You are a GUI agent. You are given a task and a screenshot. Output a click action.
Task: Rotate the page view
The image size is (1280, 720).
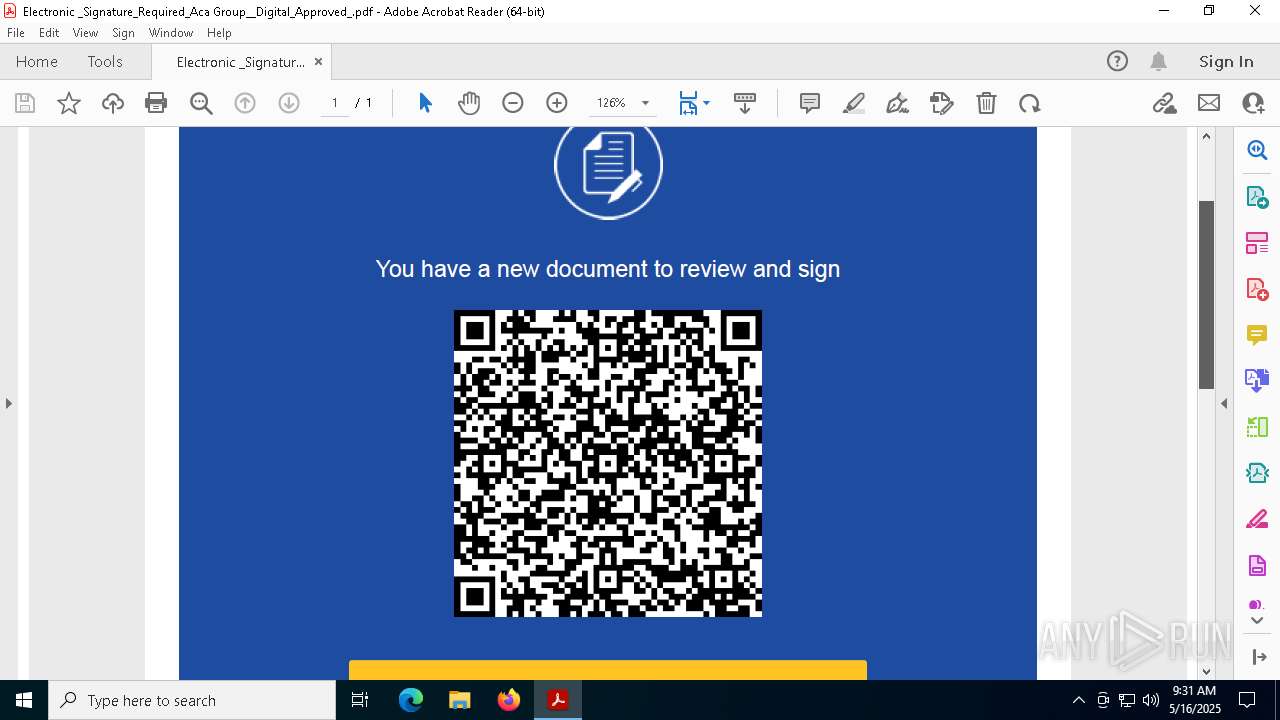tap(1030, 103)
